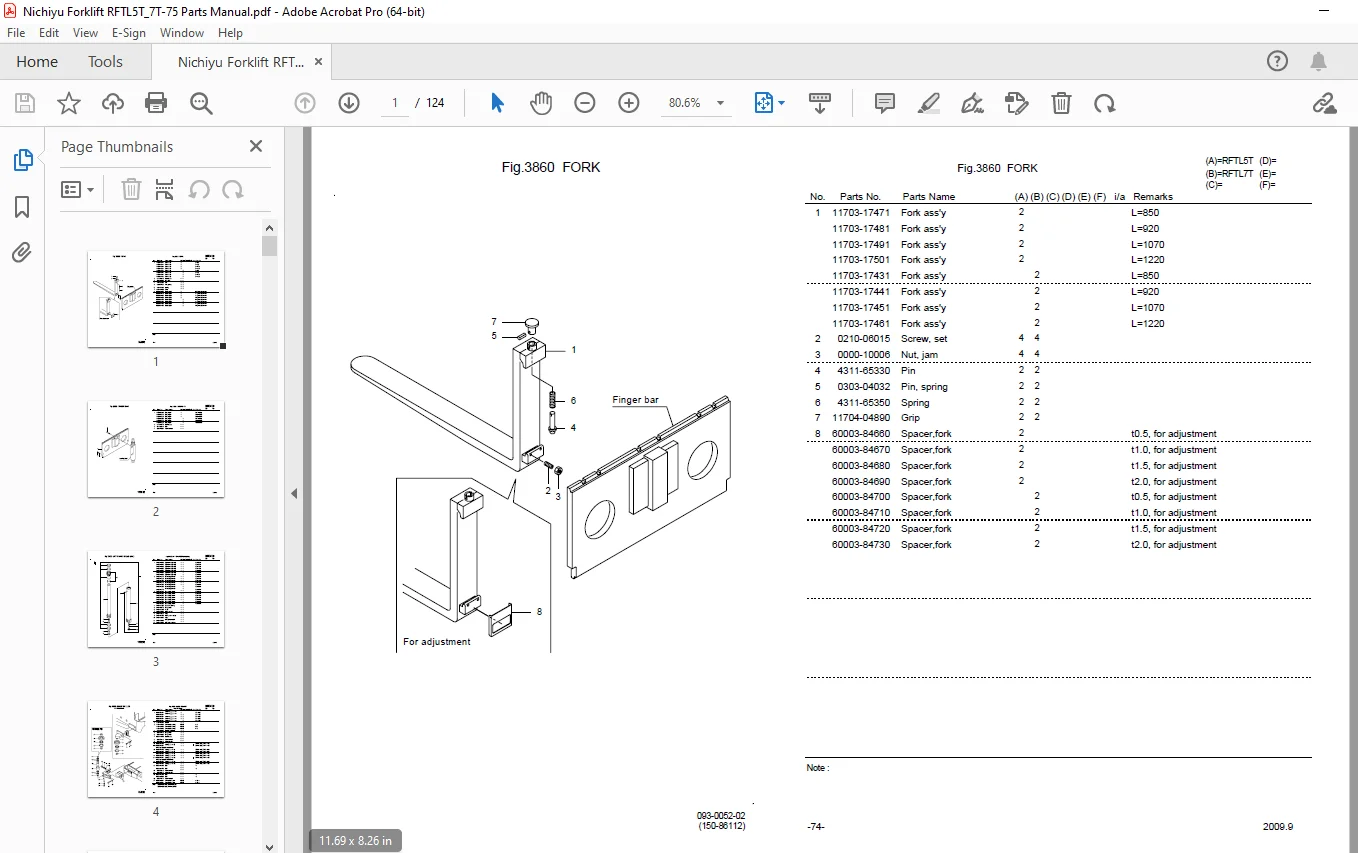Click part number 11703-17471
The height and width of the screenshot is (853, 1358).
coord(861,213)
